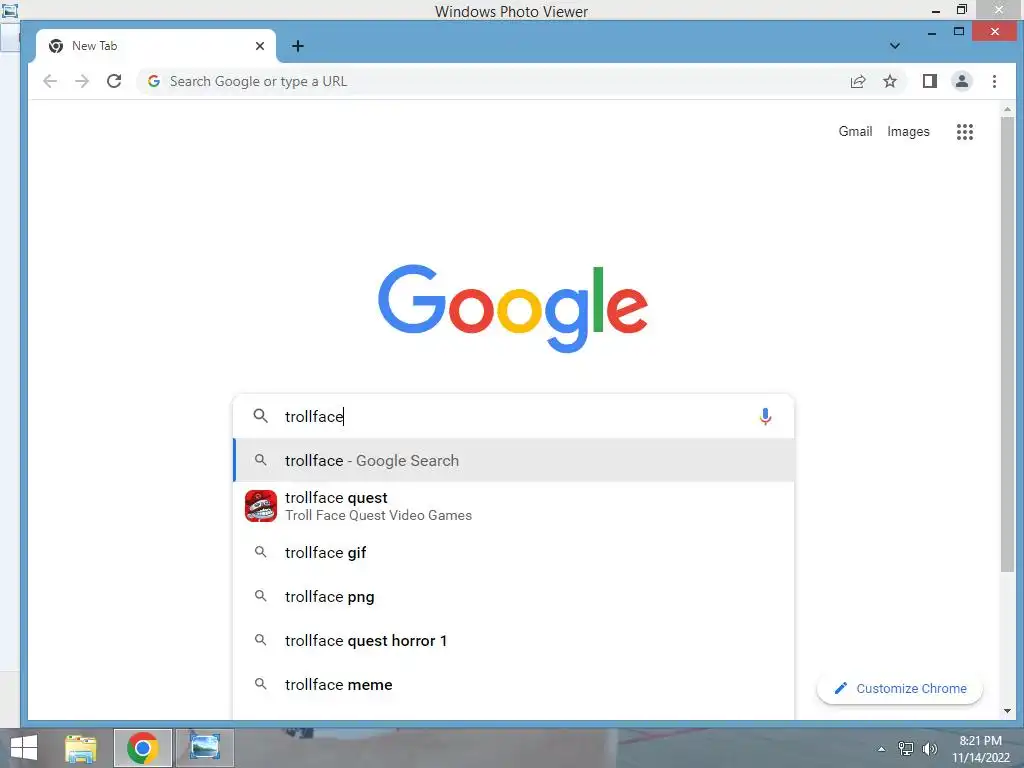
Task: Click Chrome icon in taskbar
Action: [143, 748]
